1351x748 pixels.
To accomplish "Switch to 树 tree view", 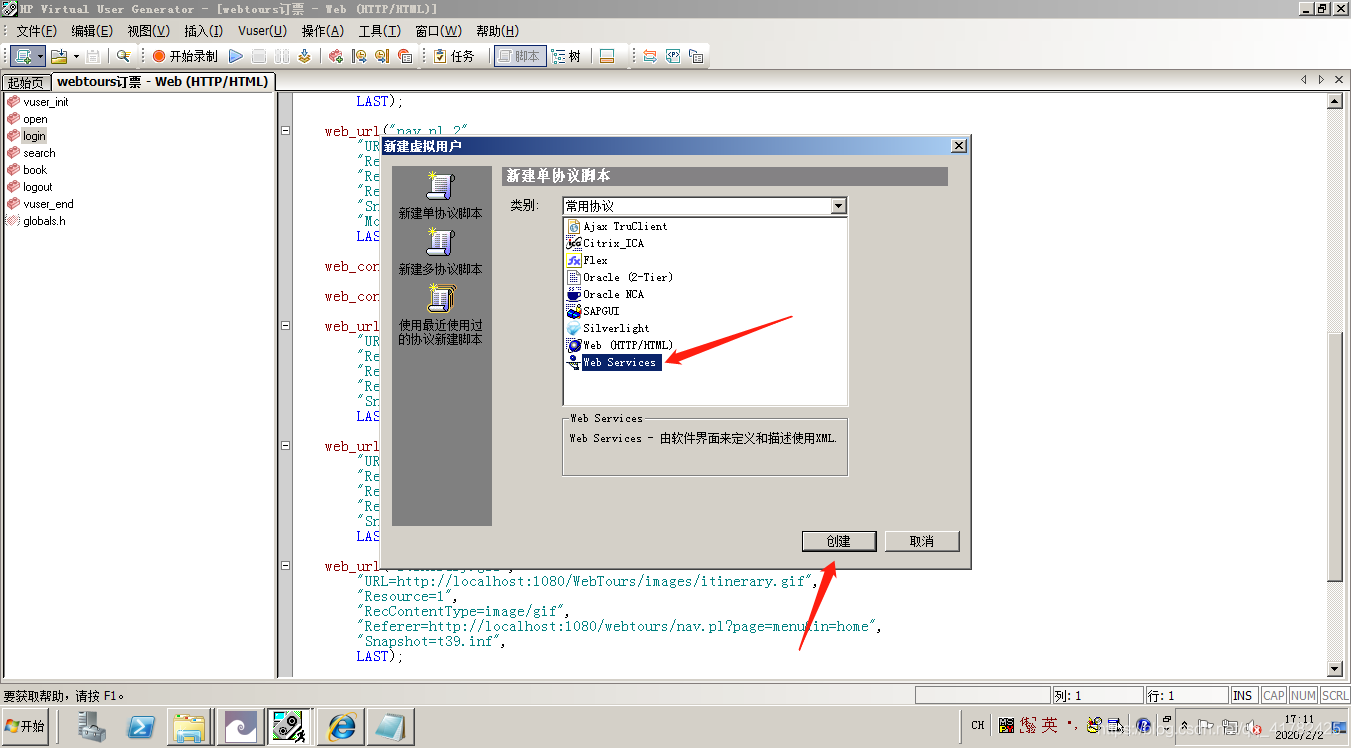I will click(567, 56).
